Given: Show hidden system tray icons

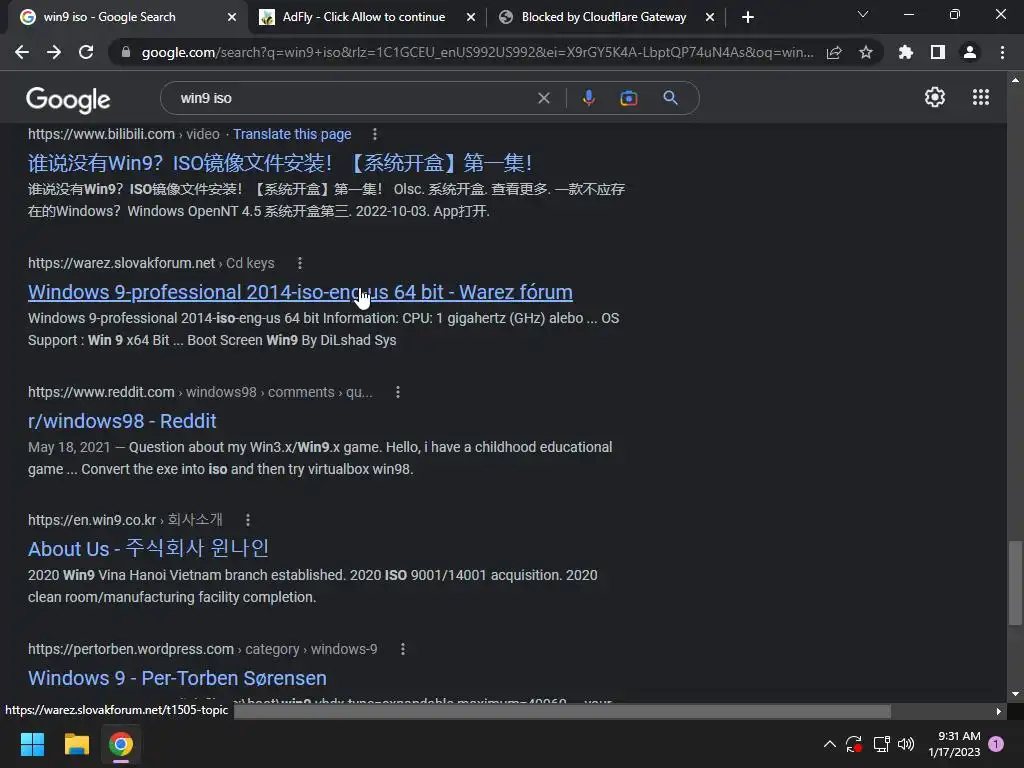Looking at the screenshot, I should pos(829,744).
